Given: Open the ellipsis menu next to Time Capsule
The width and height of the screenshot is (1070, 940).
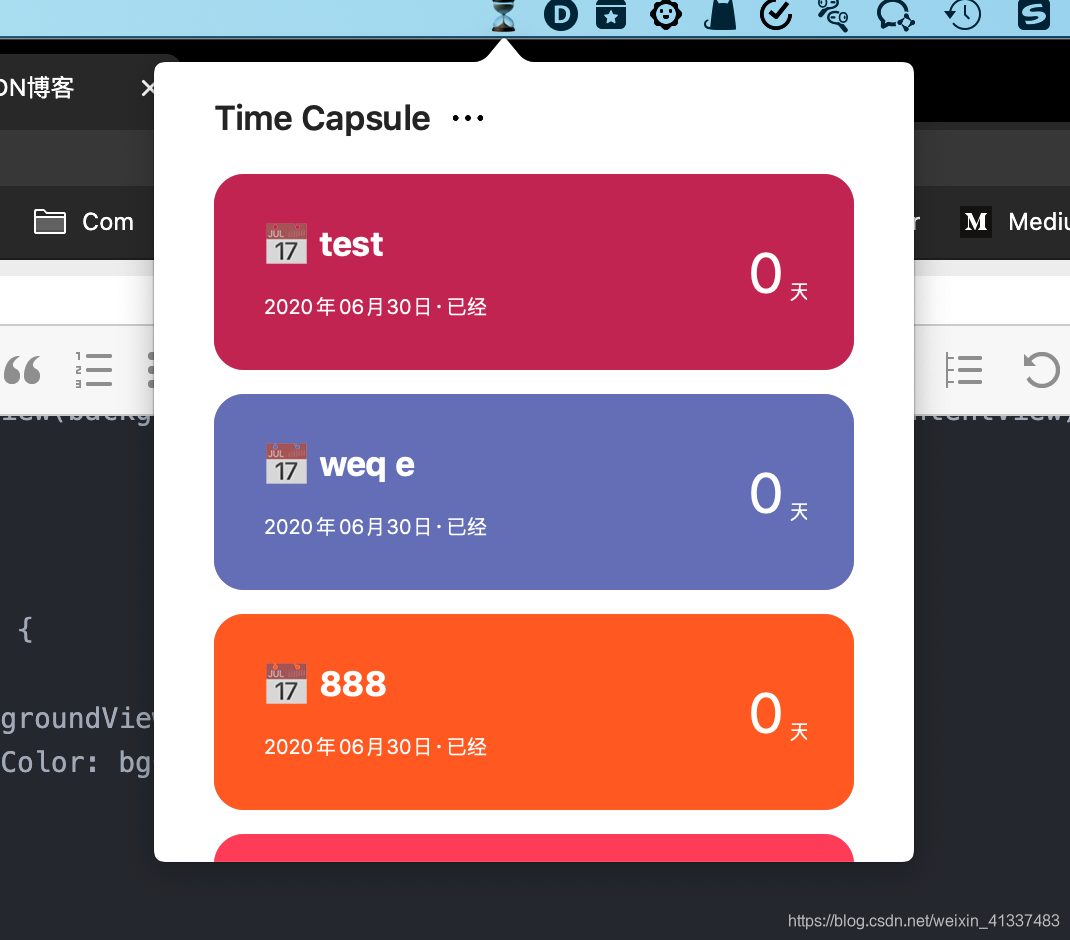Looking at the screenshot, I should [x=466, y=118].
